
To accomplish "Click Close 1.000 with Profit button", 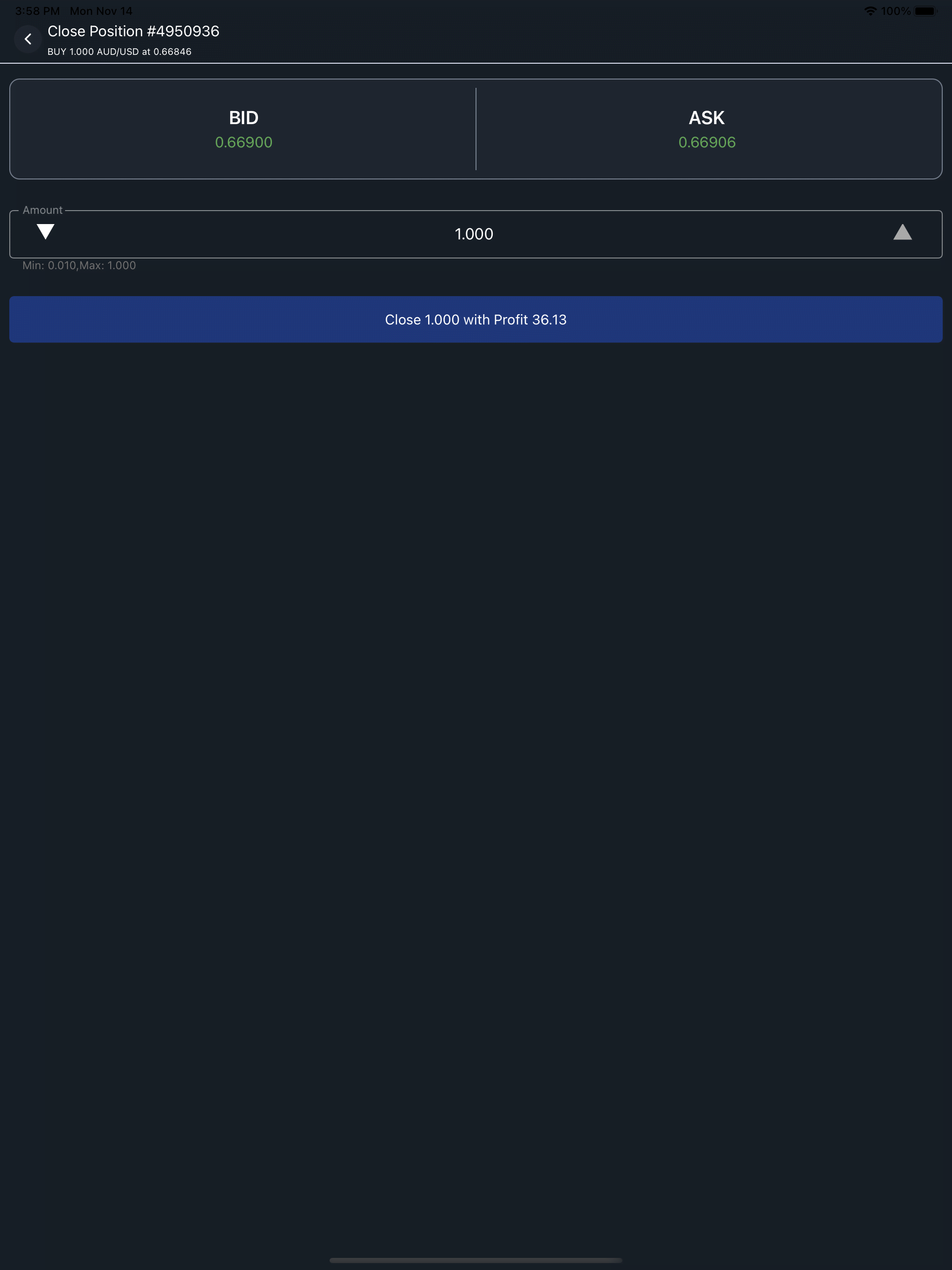I will coord(476,320).
